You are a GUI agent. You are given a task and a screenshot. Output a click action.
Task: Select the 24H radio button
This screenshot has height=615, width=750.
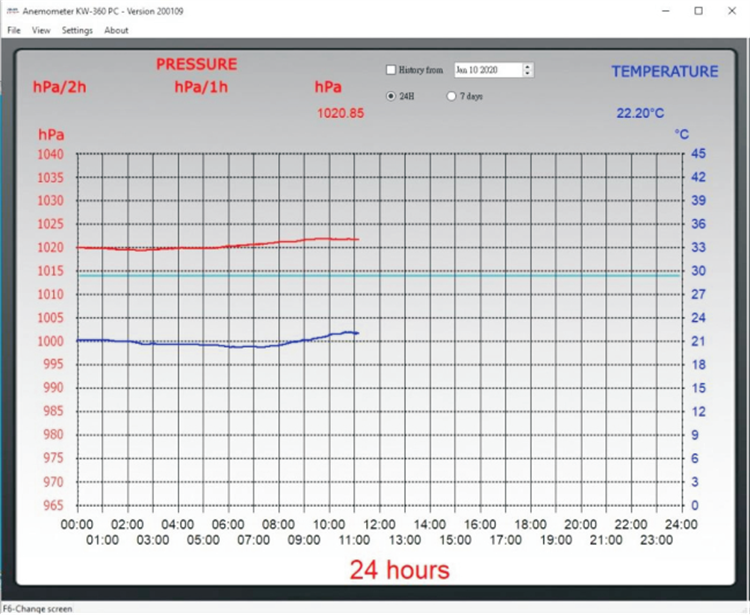click(391, 96)
